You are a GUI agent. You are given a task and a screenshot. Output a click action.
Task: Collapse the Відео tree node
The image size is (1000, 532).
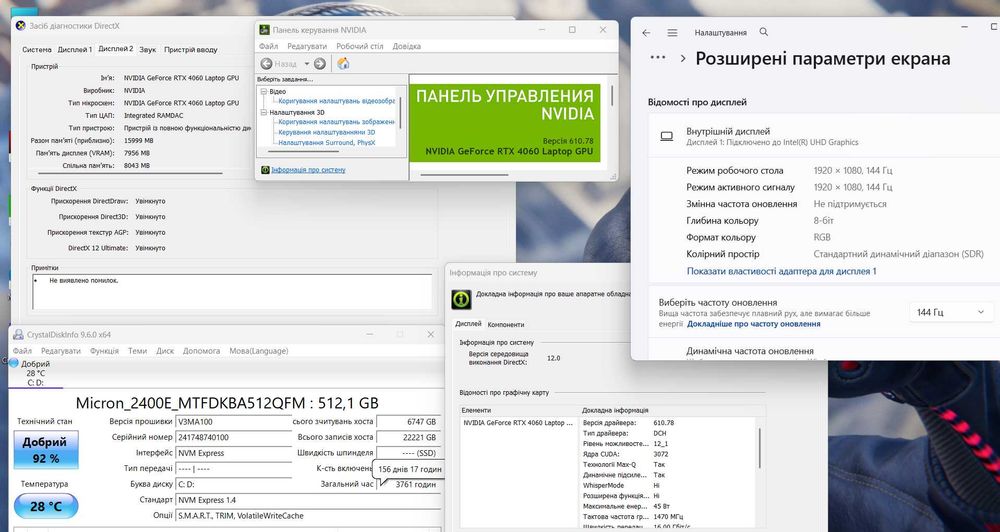(264, 92)
